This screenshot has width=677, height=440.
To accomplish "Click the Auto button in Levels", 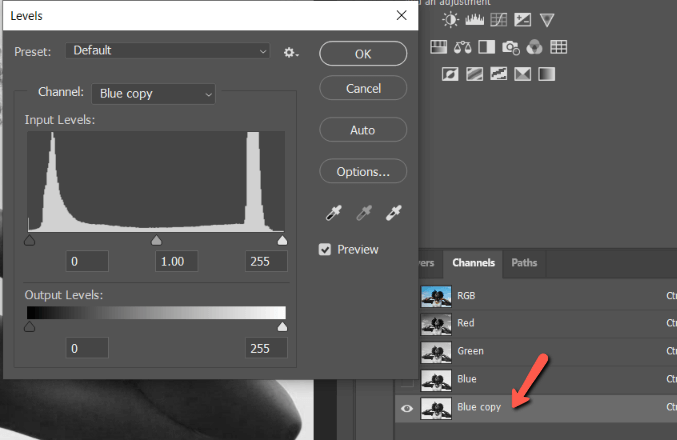I will (362, 130).
